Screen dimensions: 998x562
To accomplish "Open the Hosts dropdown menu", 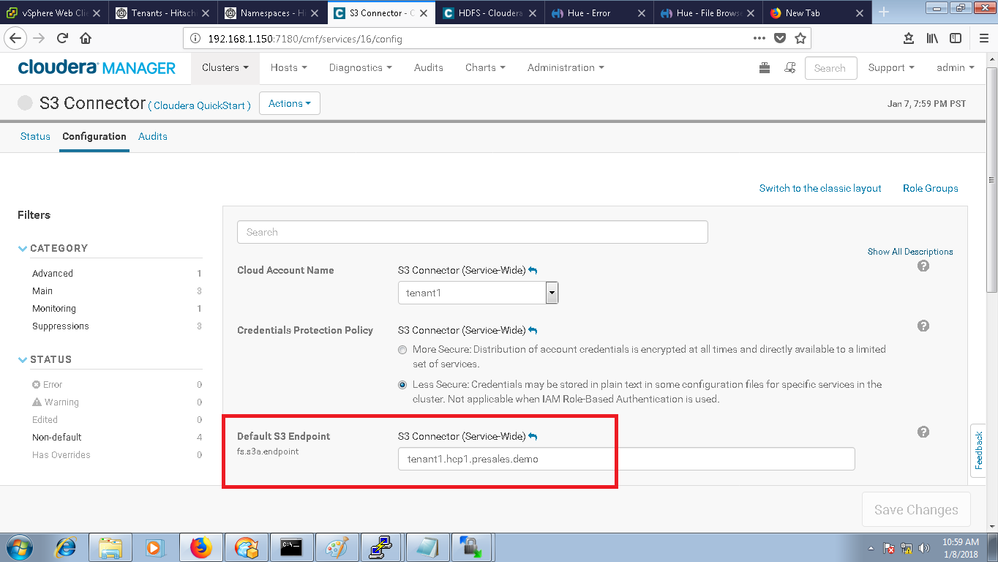I will pyautogui.click(x=288, y=67).
